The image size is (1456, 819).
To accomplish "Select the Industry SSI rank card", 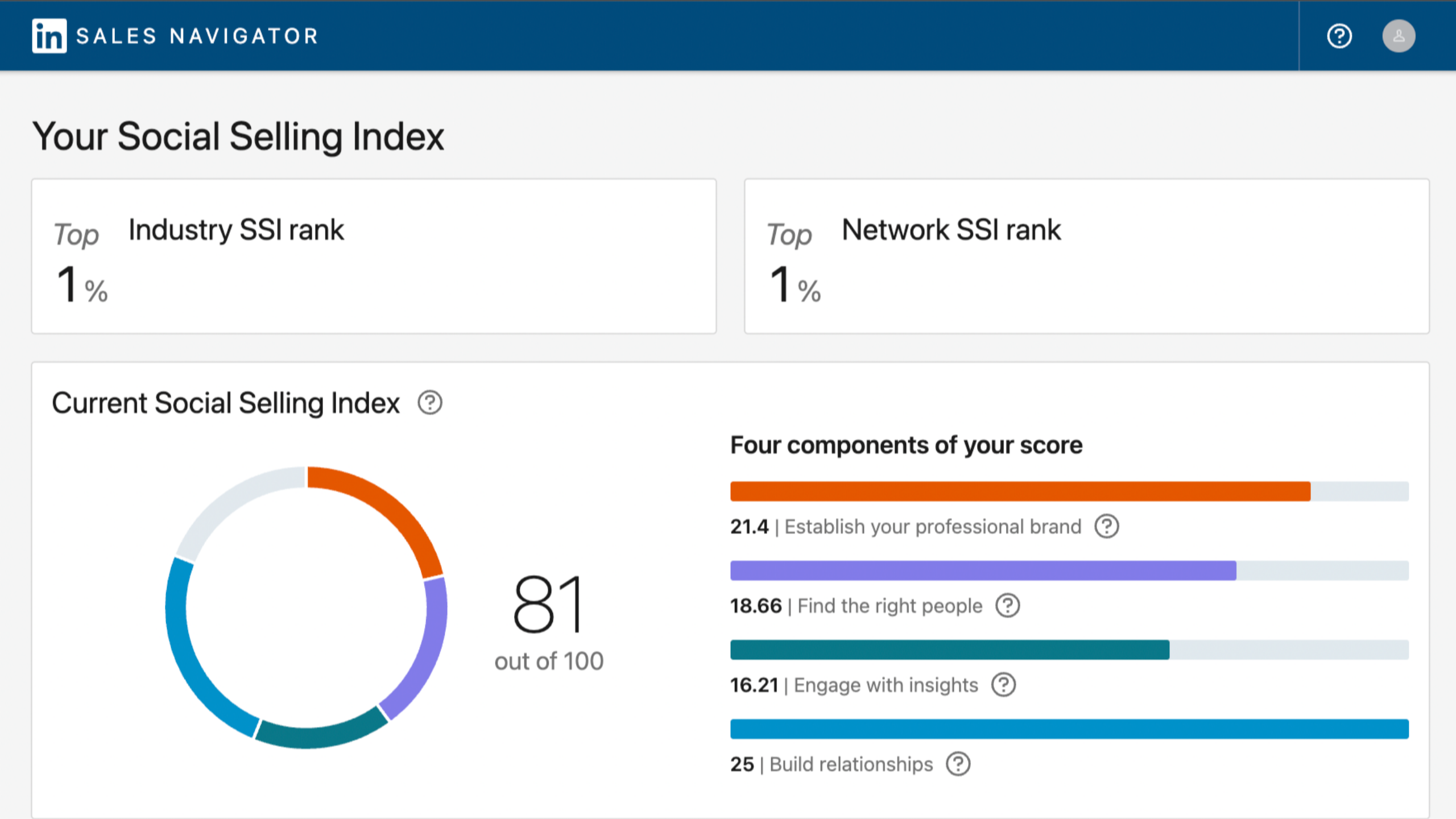I will tap(374, 257).
